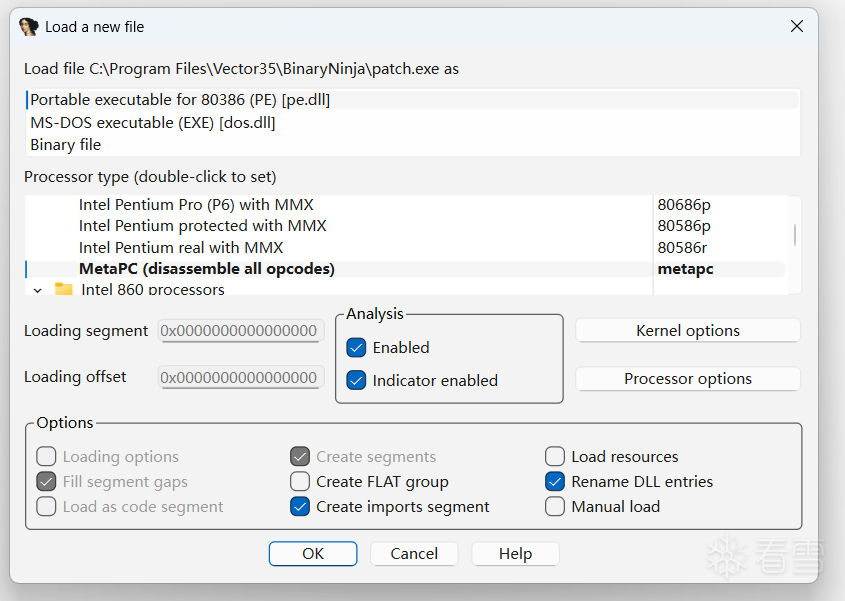Select MetaPC processor type
845x601 pixels.
coord(206,269)
